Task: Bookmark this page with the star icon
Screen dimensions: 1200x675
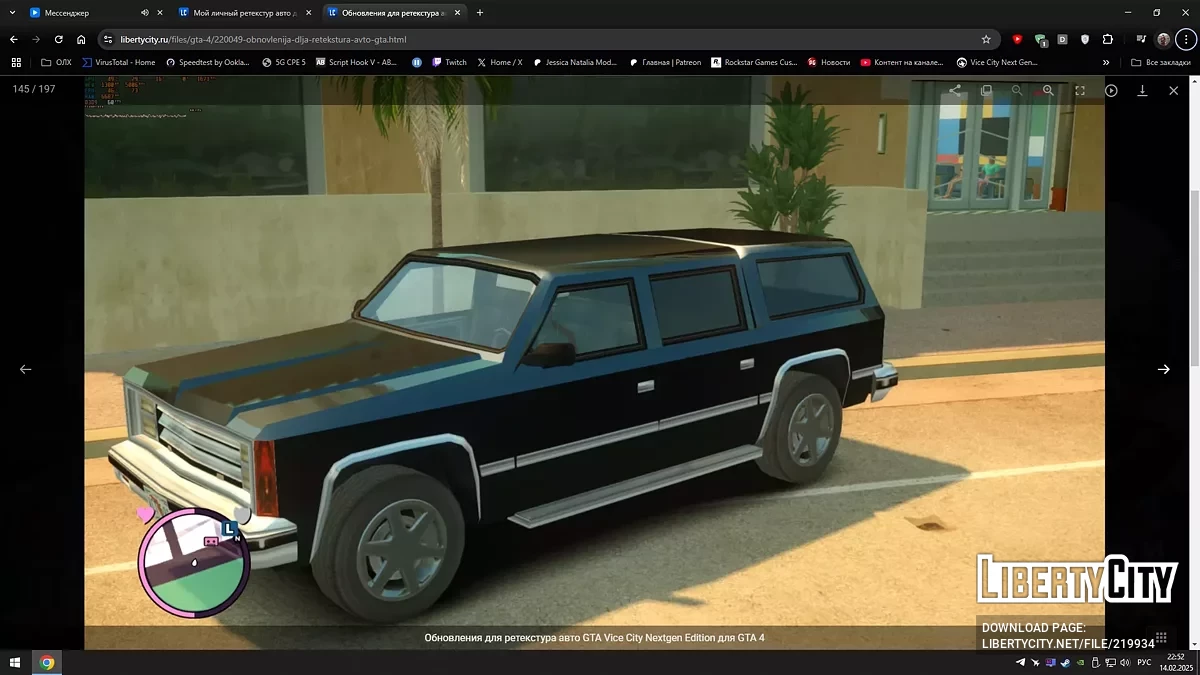Action: [x=986, y=39]
